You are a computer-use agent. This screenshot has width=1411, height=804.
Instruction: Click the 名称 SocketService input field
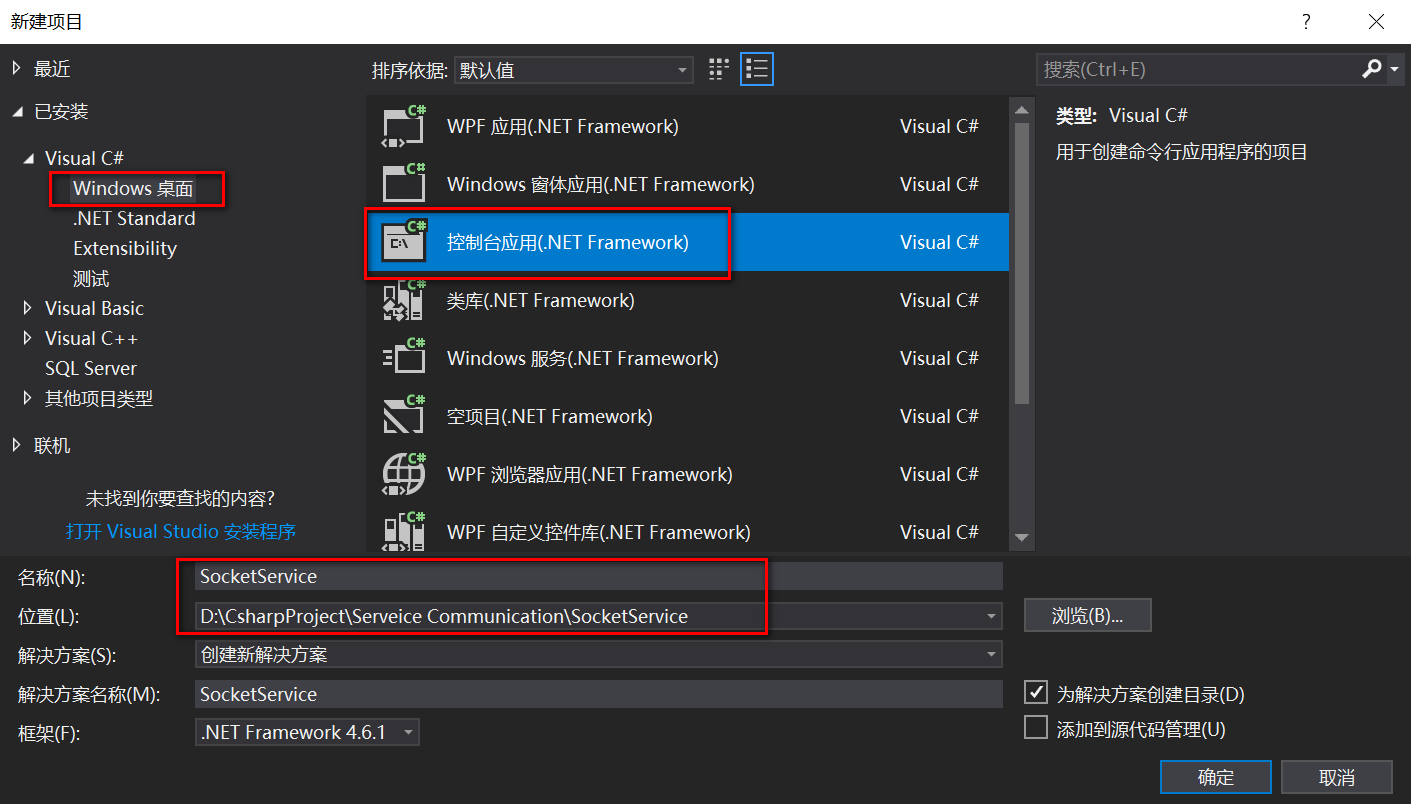click(x=599, y=576)
